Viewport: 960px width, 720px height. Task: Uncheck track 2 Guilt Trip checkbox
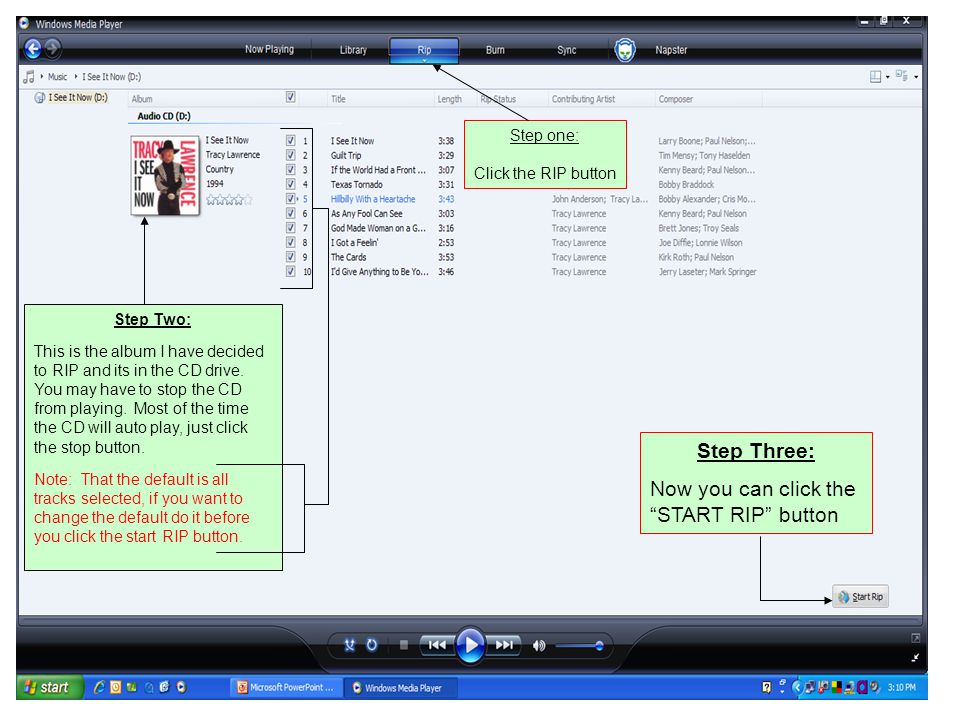[x=291, y=155]
